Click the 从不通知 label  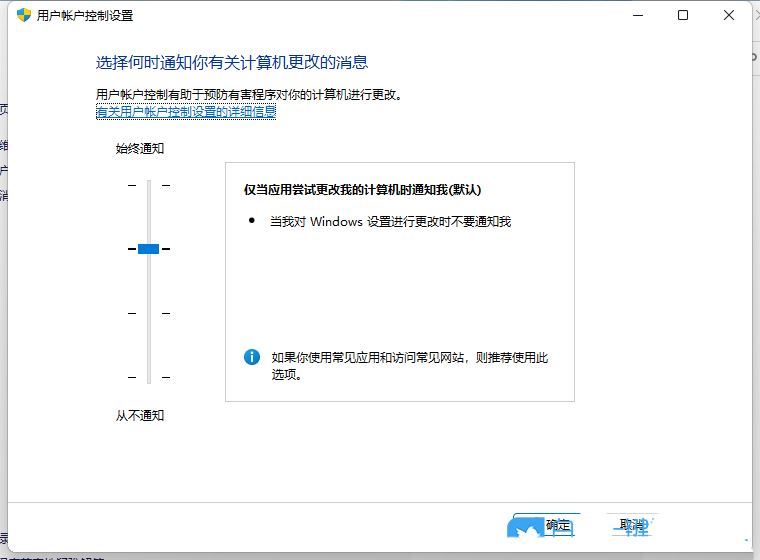coord(140,416)
